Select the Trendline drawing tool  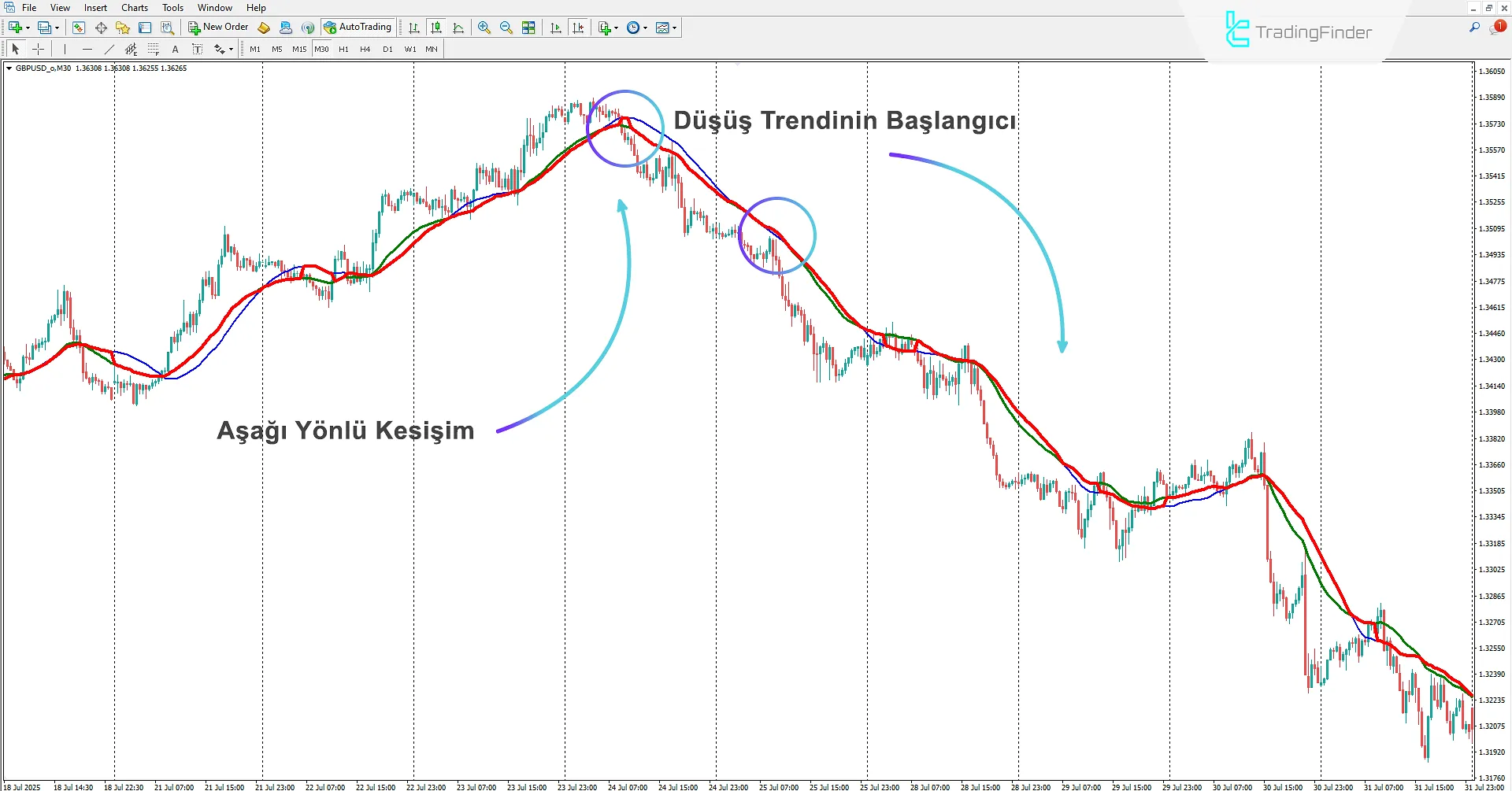[109, 48]
